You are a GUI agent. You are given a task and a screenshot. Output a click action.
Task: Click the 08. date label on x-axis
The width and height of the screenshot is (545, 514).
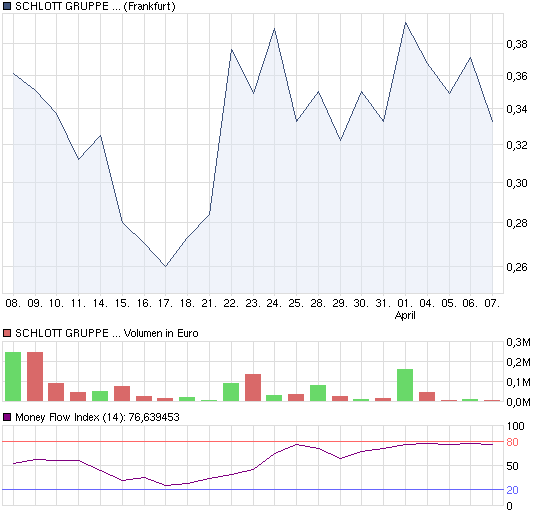pos(13,303)
